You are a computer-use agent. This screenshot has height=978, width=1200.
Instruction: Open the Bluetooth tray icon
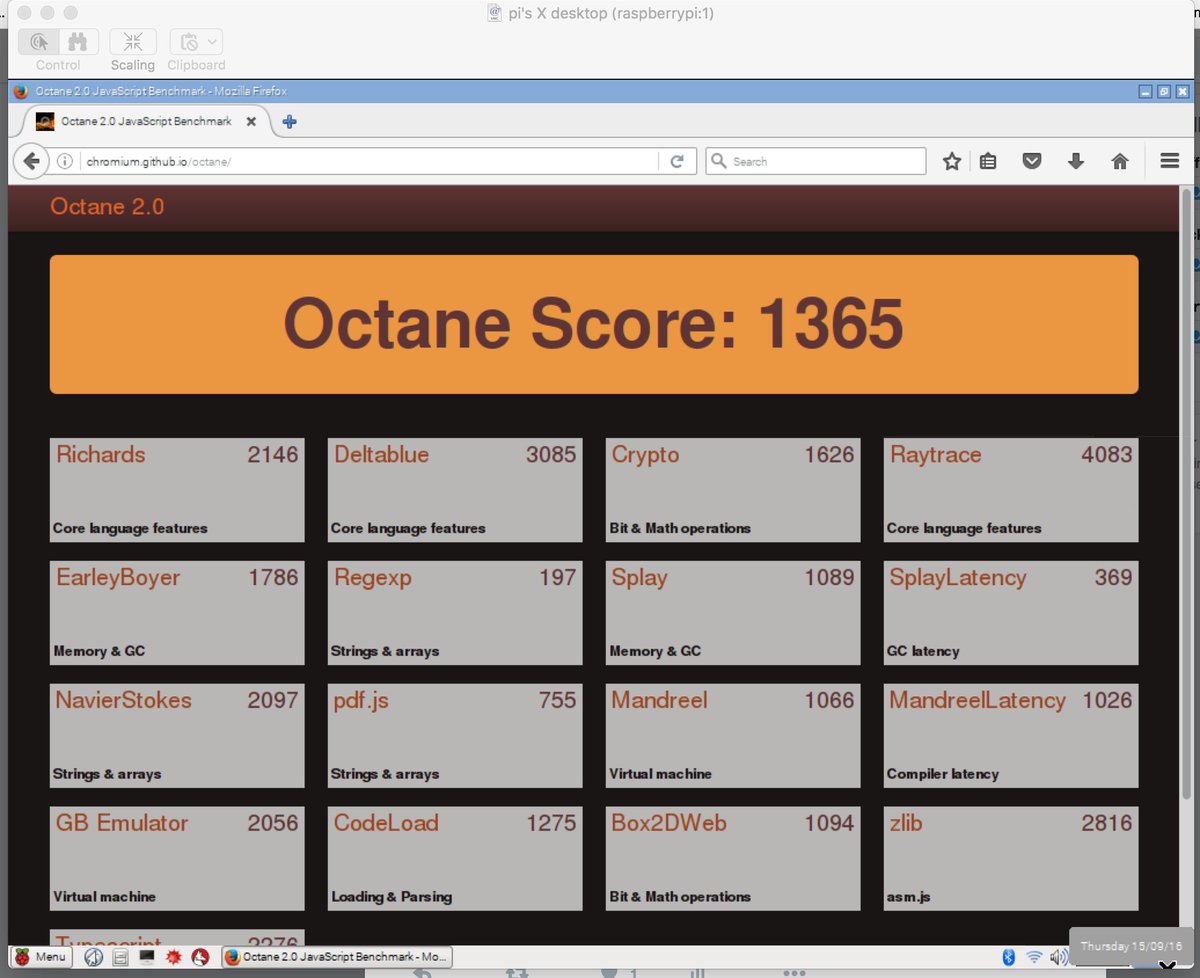1009,957
